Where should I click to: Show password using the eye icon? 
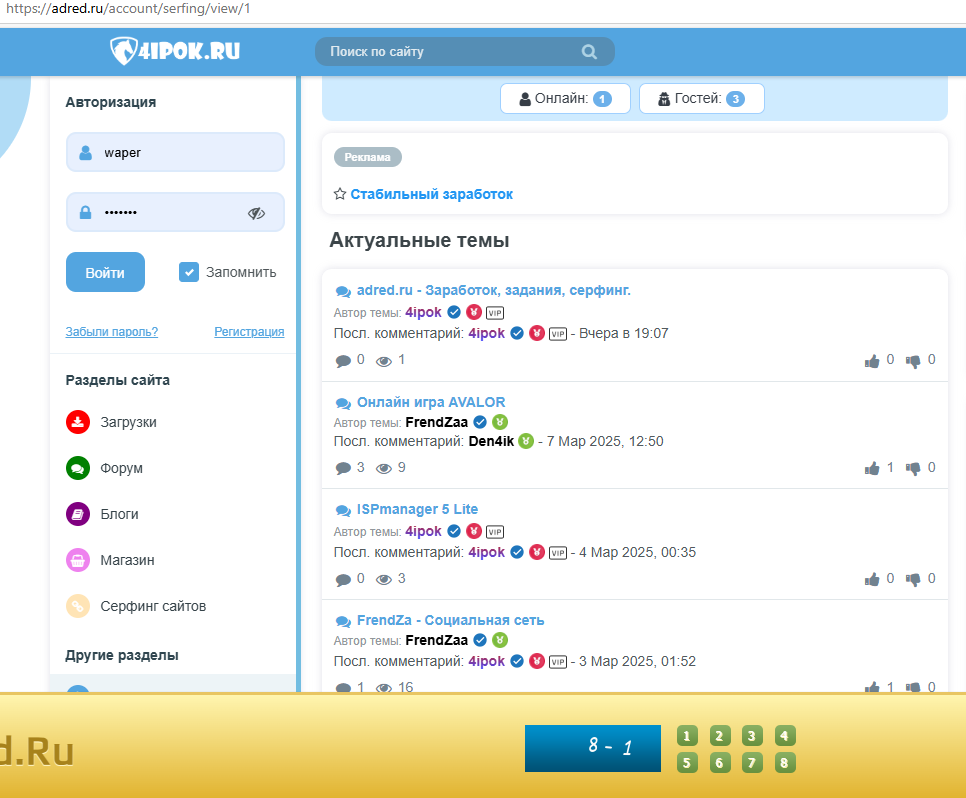256,213
